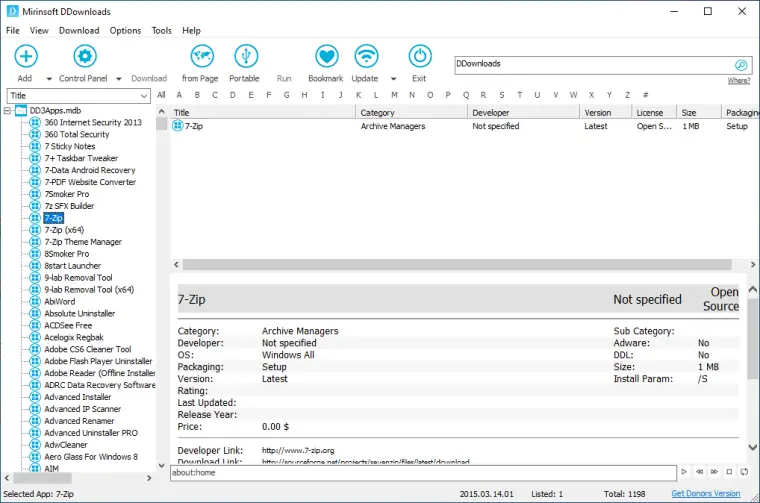Click the play button beside address bar
Viewport: 760px width, 503px height.
point(683,472)
